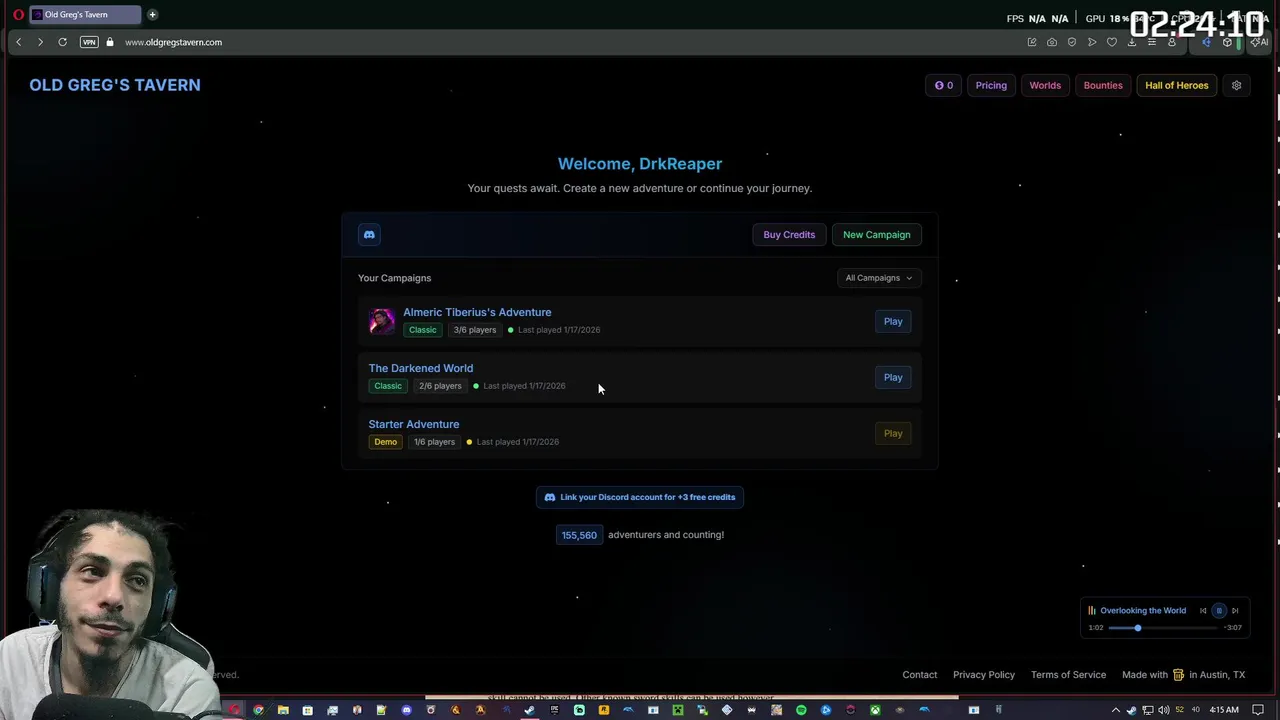Click OLD GREG'S TAVERN logo text

[115, 85]
